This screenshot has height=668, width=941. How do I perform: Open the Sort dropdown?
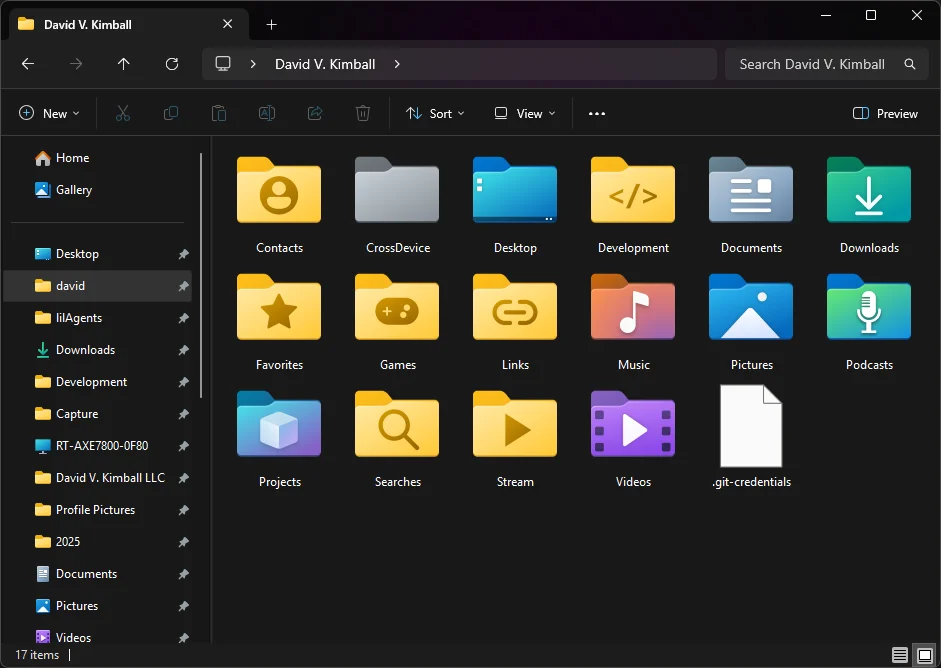click(435, 113)
